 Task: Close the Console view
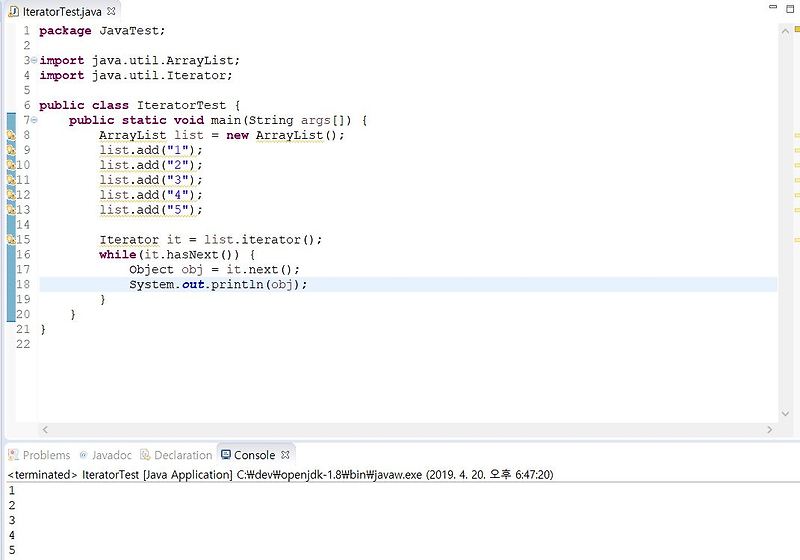(285, 454)
